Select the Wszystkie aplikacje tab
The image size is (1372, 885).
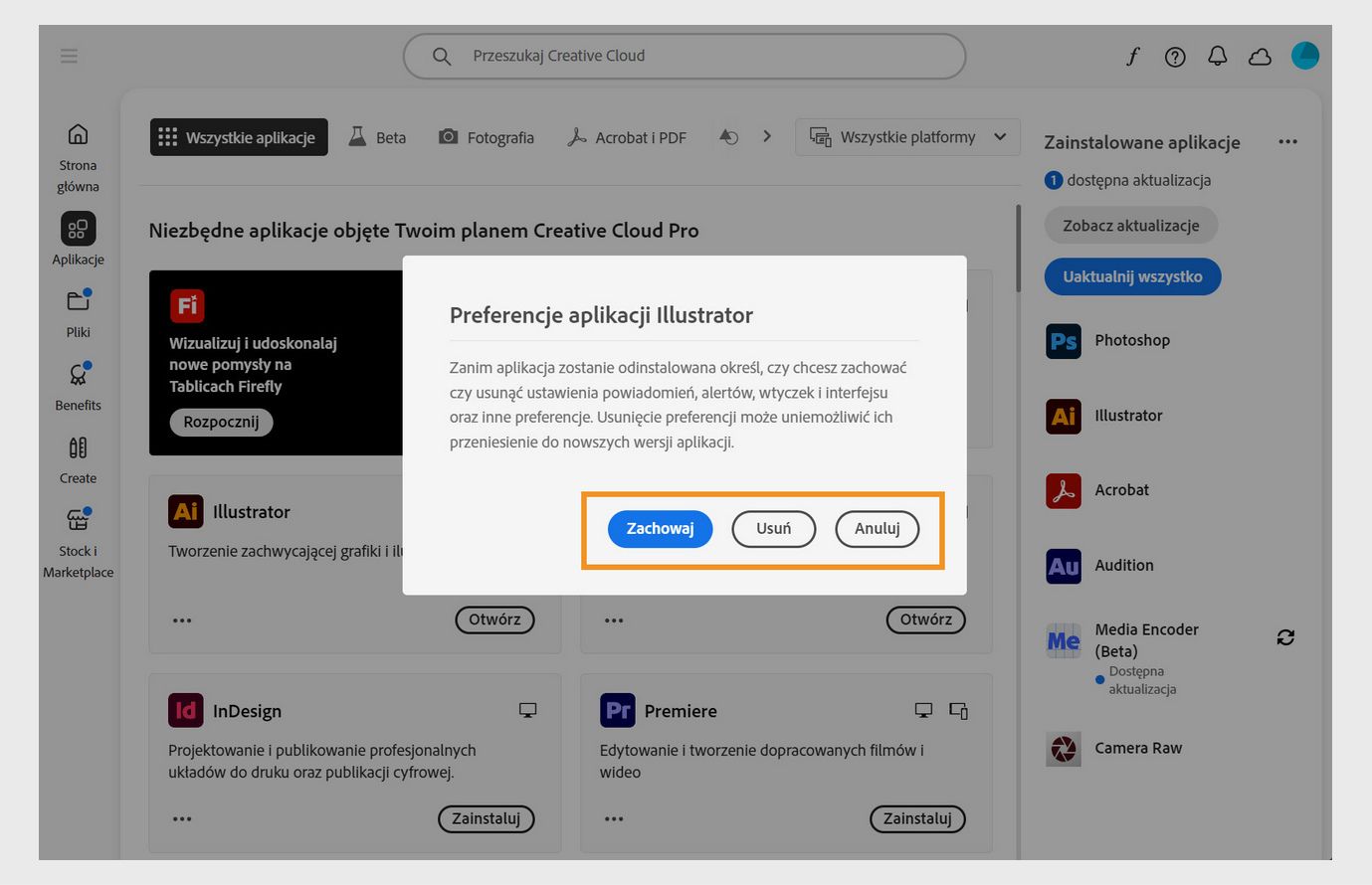239,137
